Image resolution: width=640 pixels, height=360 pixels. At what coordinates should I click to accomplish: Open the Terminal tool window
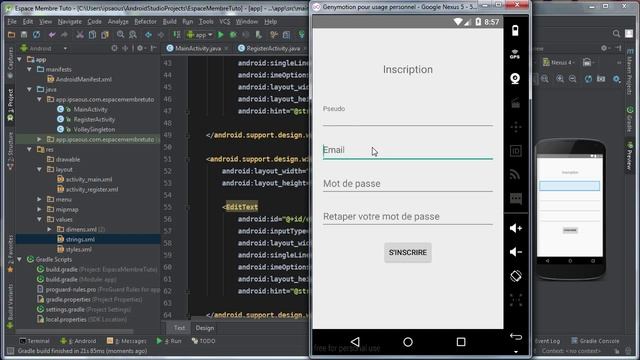pyautogui.click(x=35, y=341)
